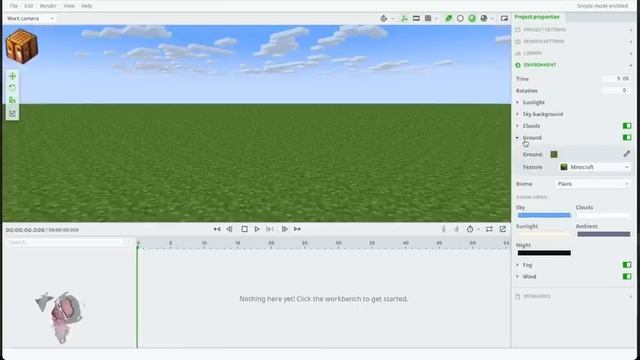
Task: Open the secondary view window icon
Action: [x=504, y=18]
